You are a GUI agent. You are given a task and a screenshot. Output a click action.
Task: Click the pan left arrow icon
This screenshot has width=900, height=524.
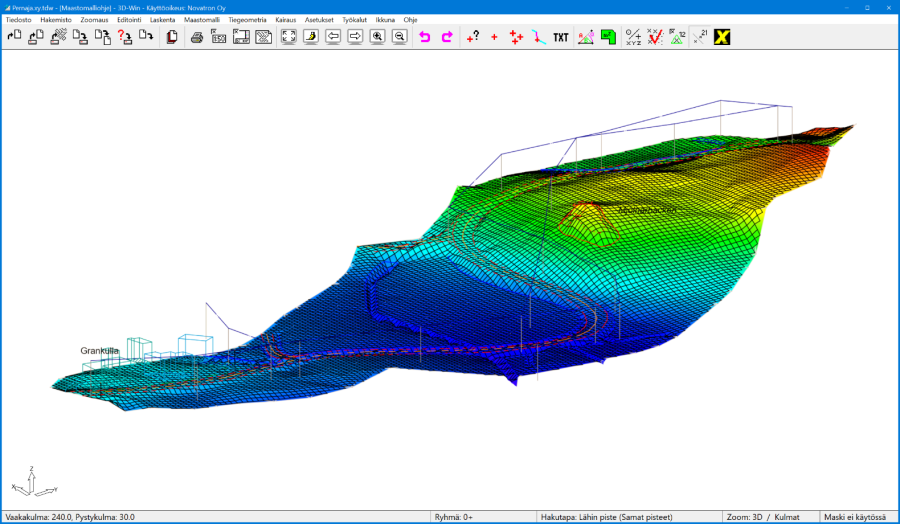[333, 37]
